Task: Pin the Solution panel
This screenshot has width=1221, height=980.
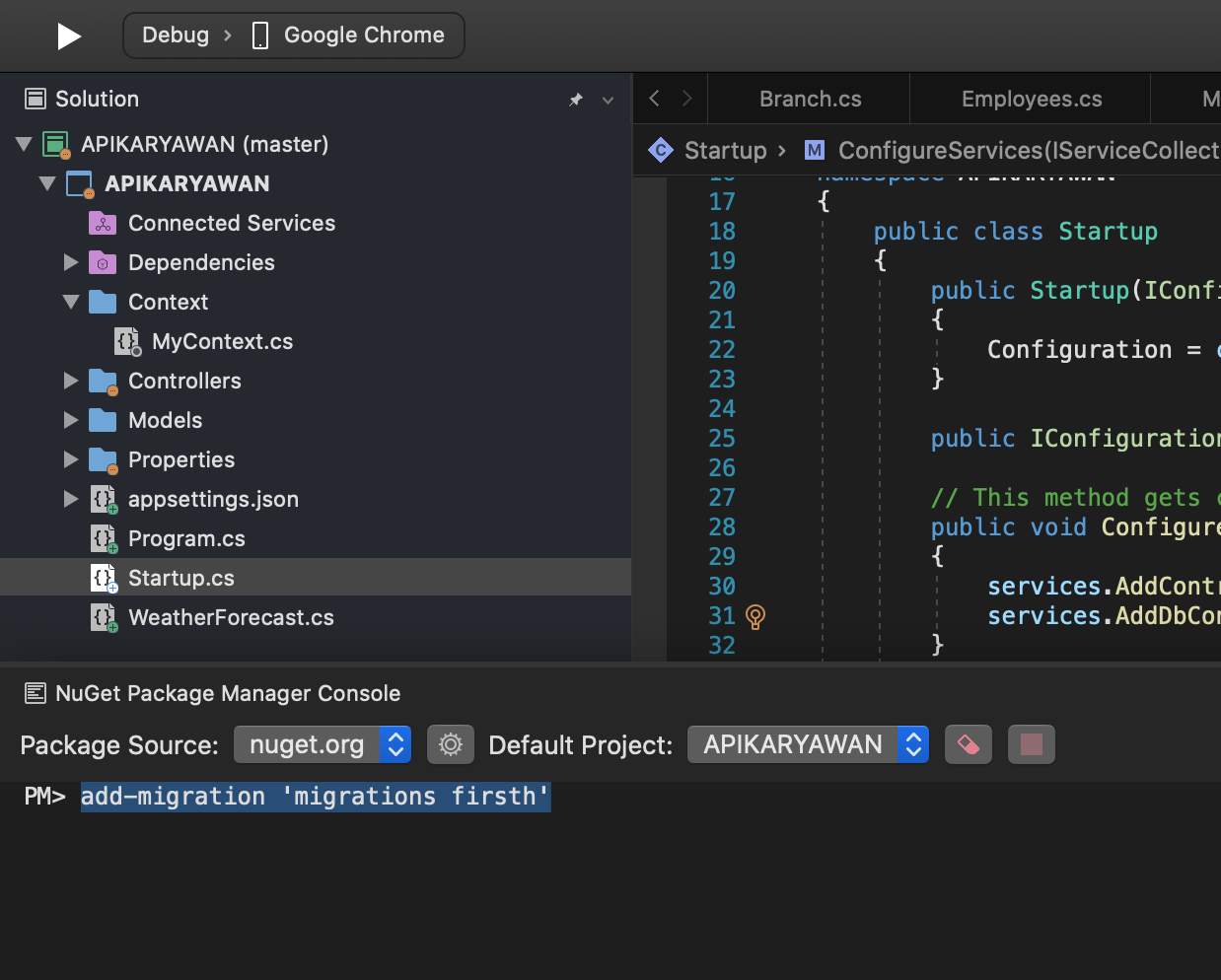Action: tap(576, 100)
